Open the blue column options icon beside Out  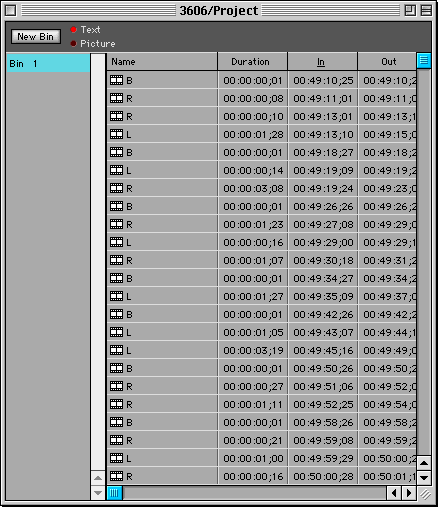[x=424, y=61]
